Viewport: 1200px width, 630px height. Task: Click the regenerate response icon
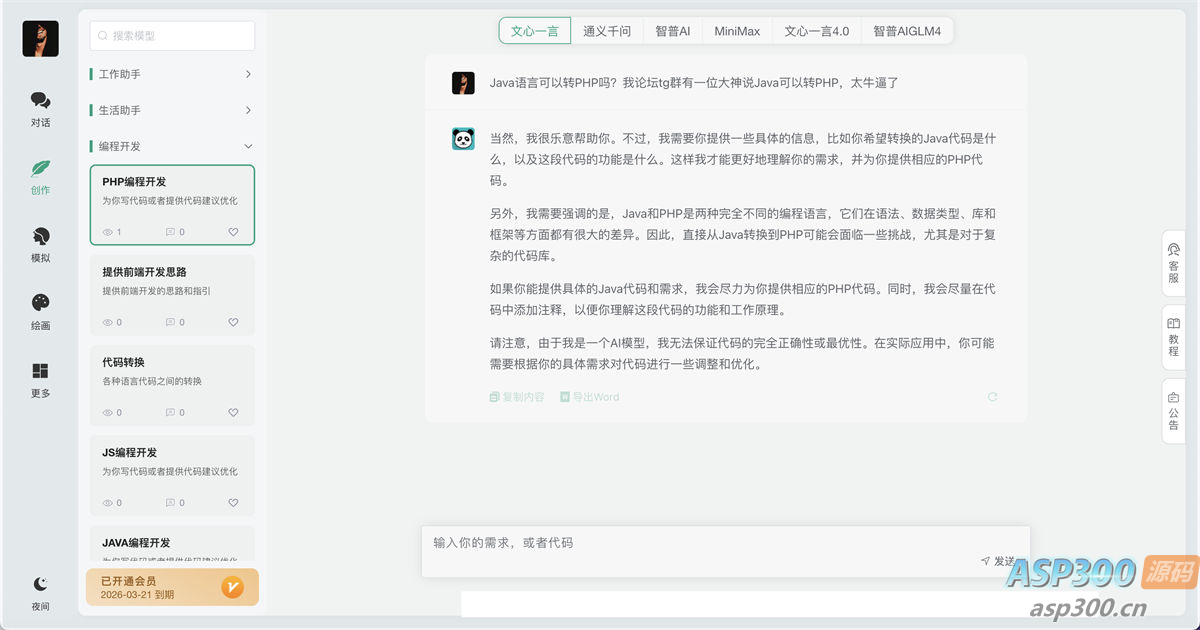(x=992, y=397)
